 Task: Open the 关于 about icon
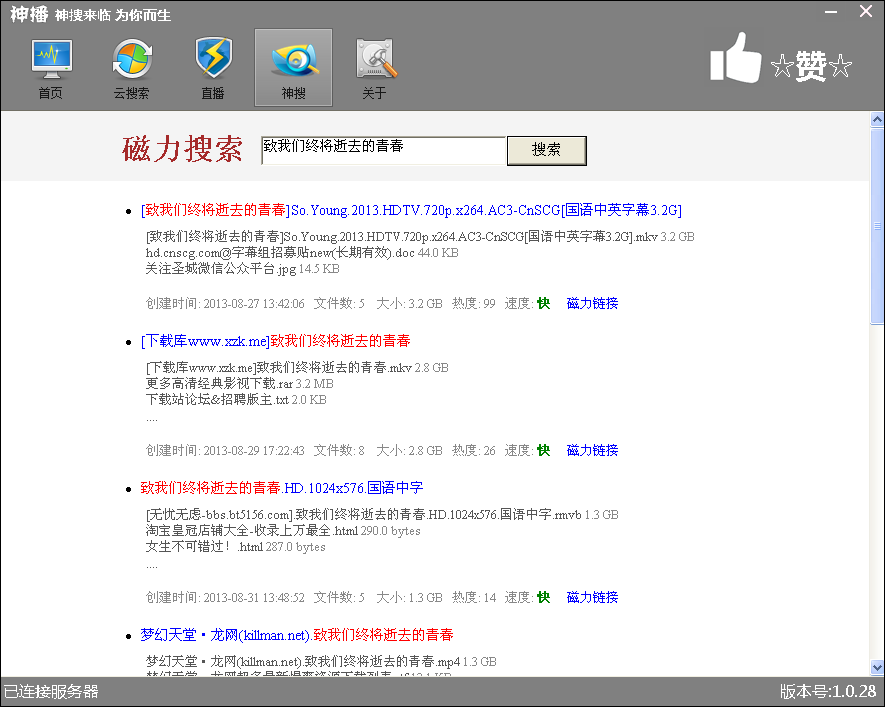click(374, 68)
